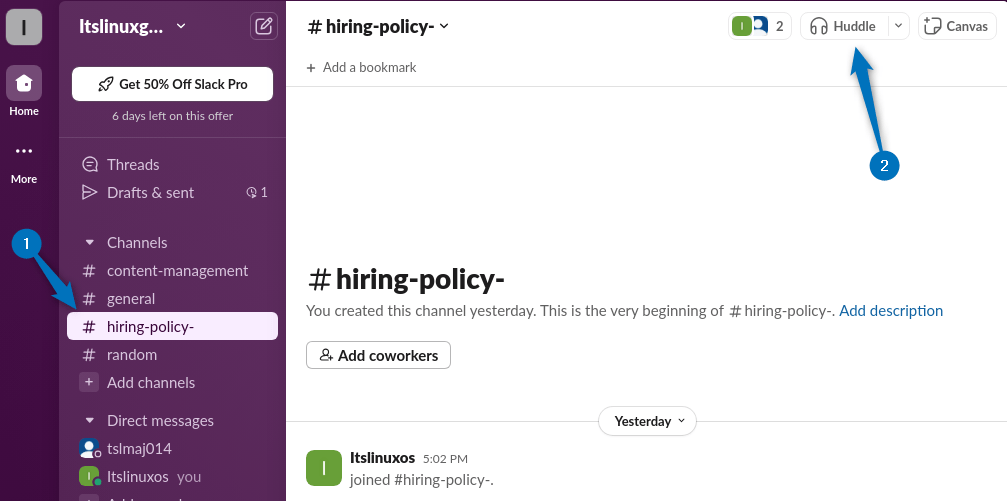This screenshot has width=1007, height=501.
Task: Click the workspace avatar icon
Action: click(x=24, y=27)
